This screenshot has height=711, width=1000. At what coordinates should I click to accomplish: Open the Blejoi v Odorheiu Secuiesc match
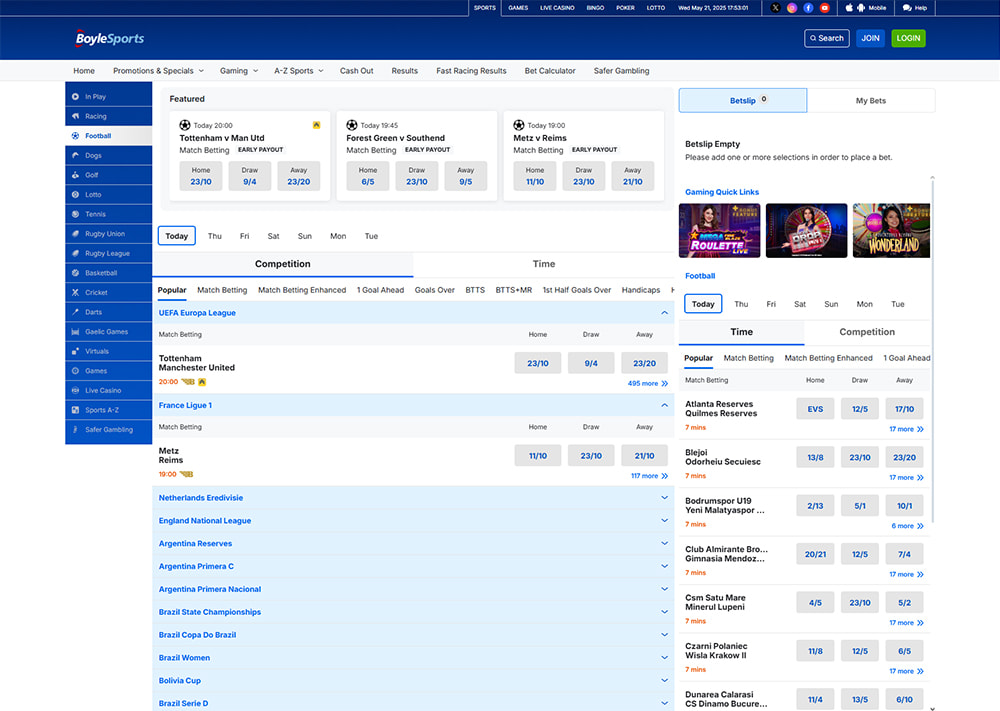click(723, 457)
